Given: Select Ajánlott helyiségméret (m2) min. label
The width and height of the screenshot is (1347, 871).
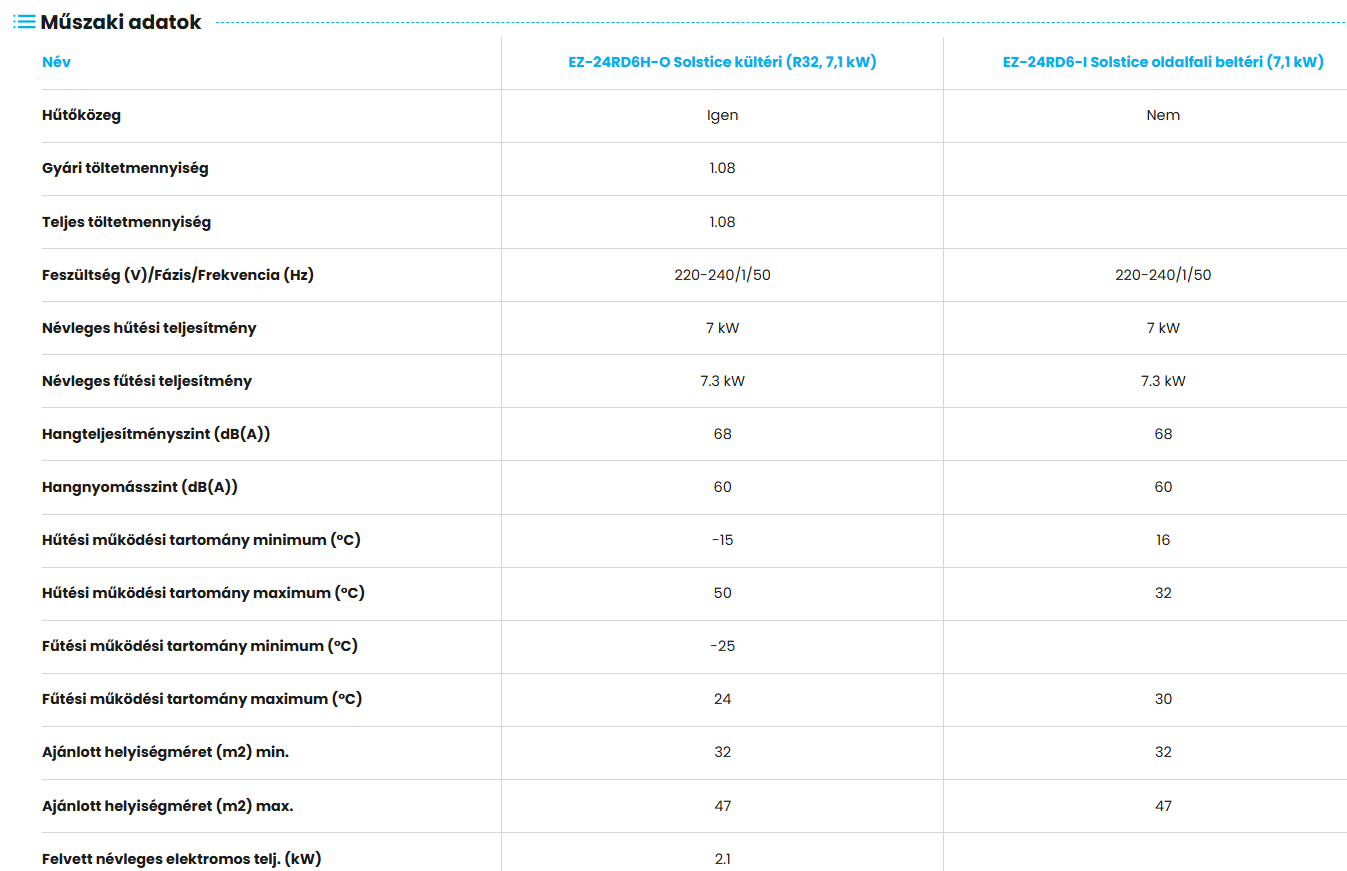Looking at the screenshot, I should coord(165,752).
